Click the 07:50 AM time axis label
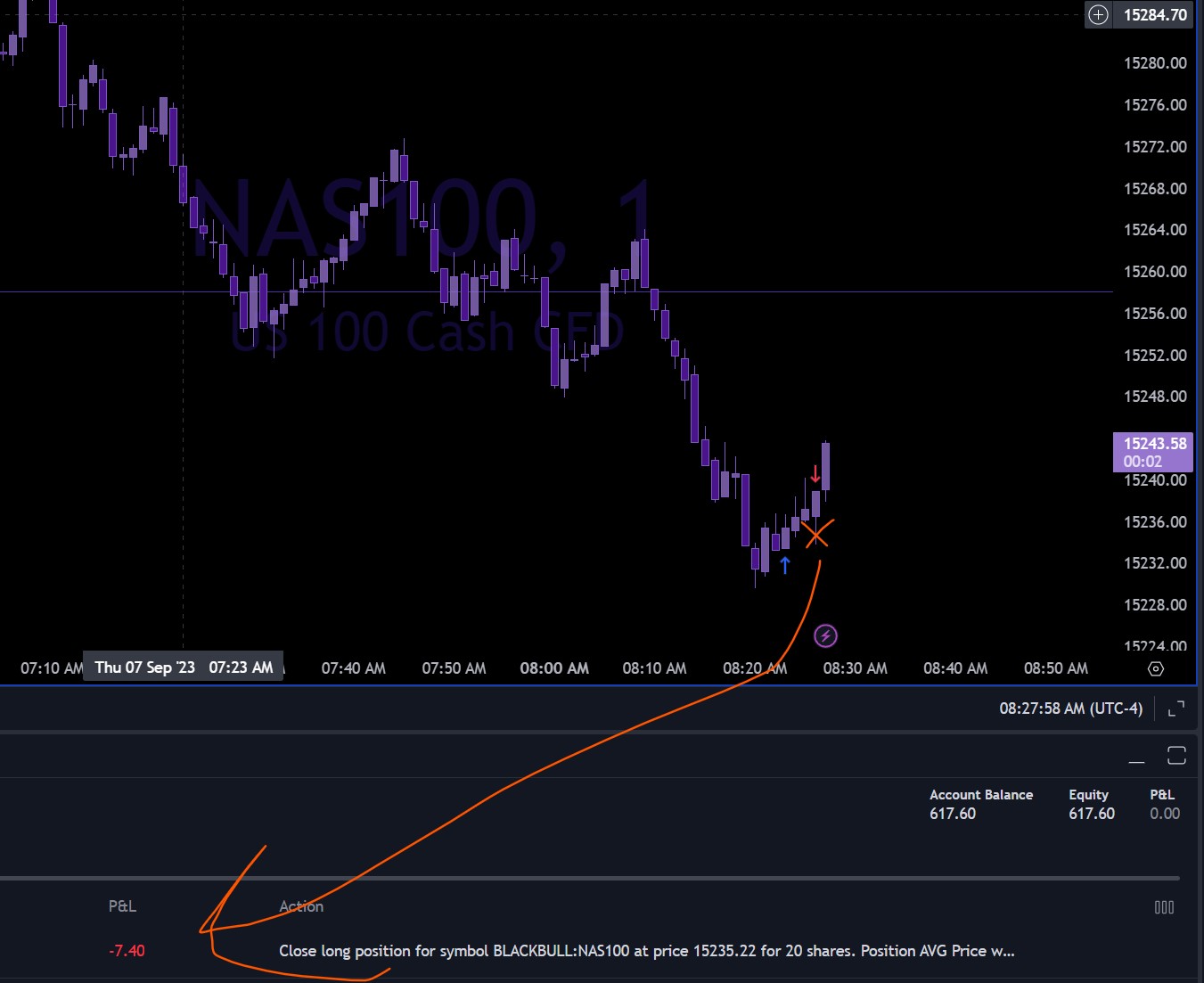This screenshot has height=983, width=1204. tap(454, 668)
